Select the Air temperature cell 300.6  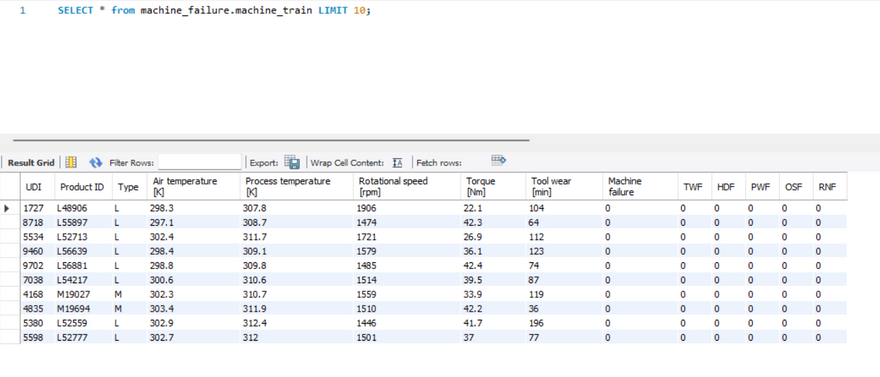pyautogui.click(x=192, y=280)
